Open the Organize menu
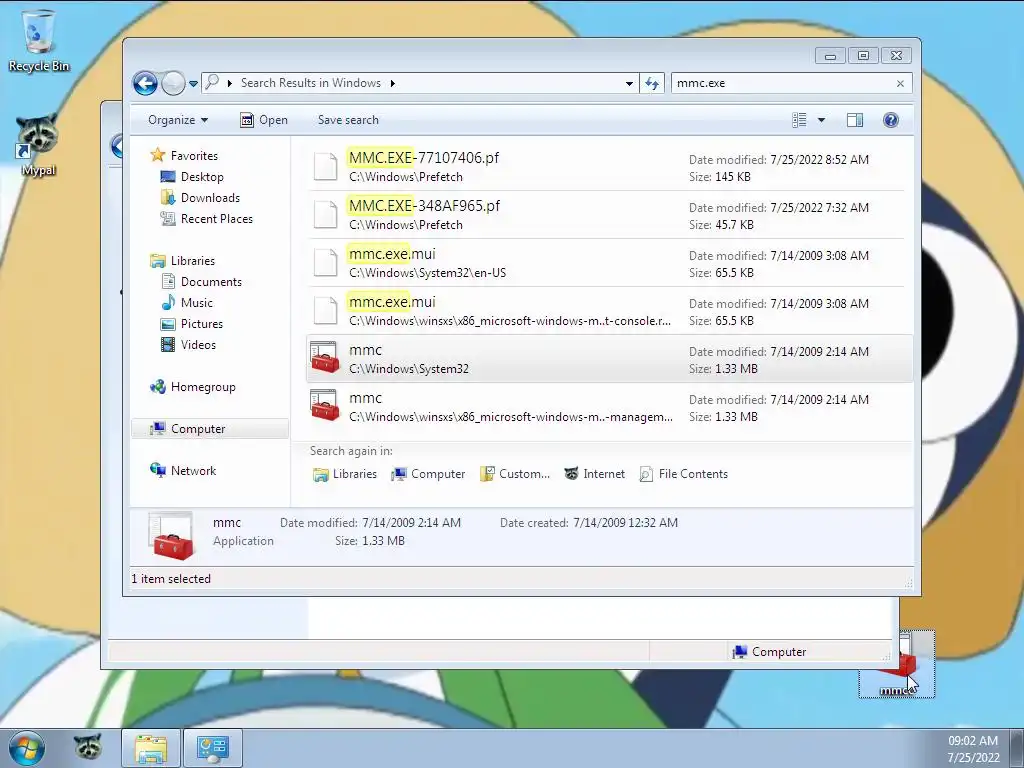This screenshot has width=1024, height=768. (178, 120)
